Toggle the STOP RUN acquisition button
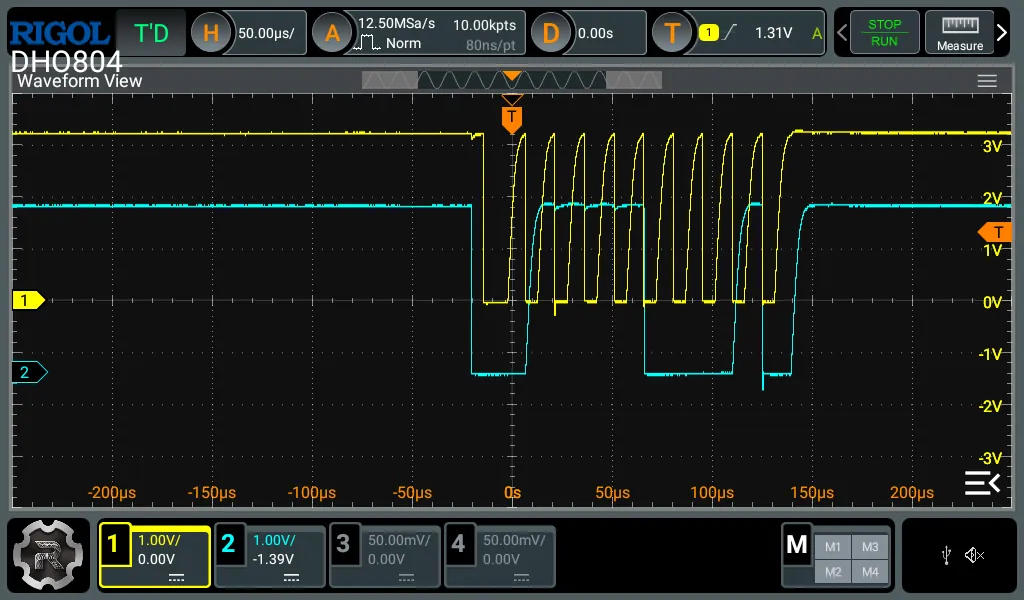This screenshot has width=1024, height=600. (x=884, y=33)
